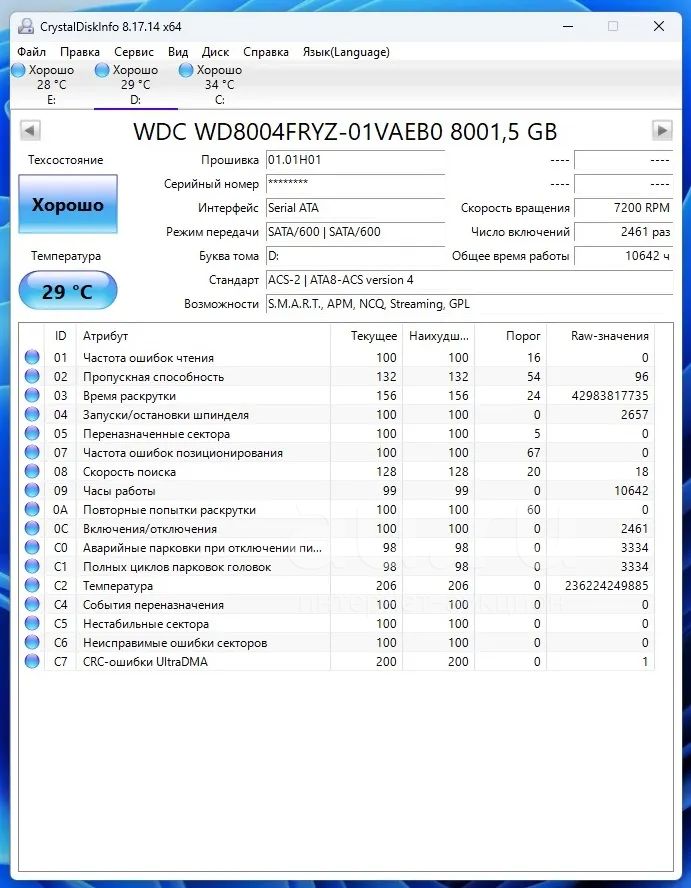
Task: Click status orb for attribute 05 Переназначенные сектора
Action: click(x=32, y=433)
